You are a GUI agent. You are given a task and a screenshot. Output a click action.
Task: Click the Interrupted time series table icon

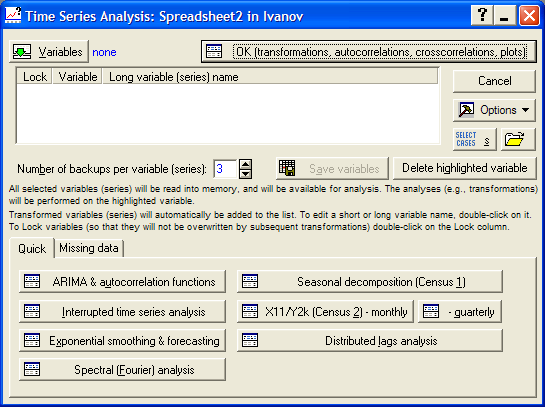coord(32,311)
